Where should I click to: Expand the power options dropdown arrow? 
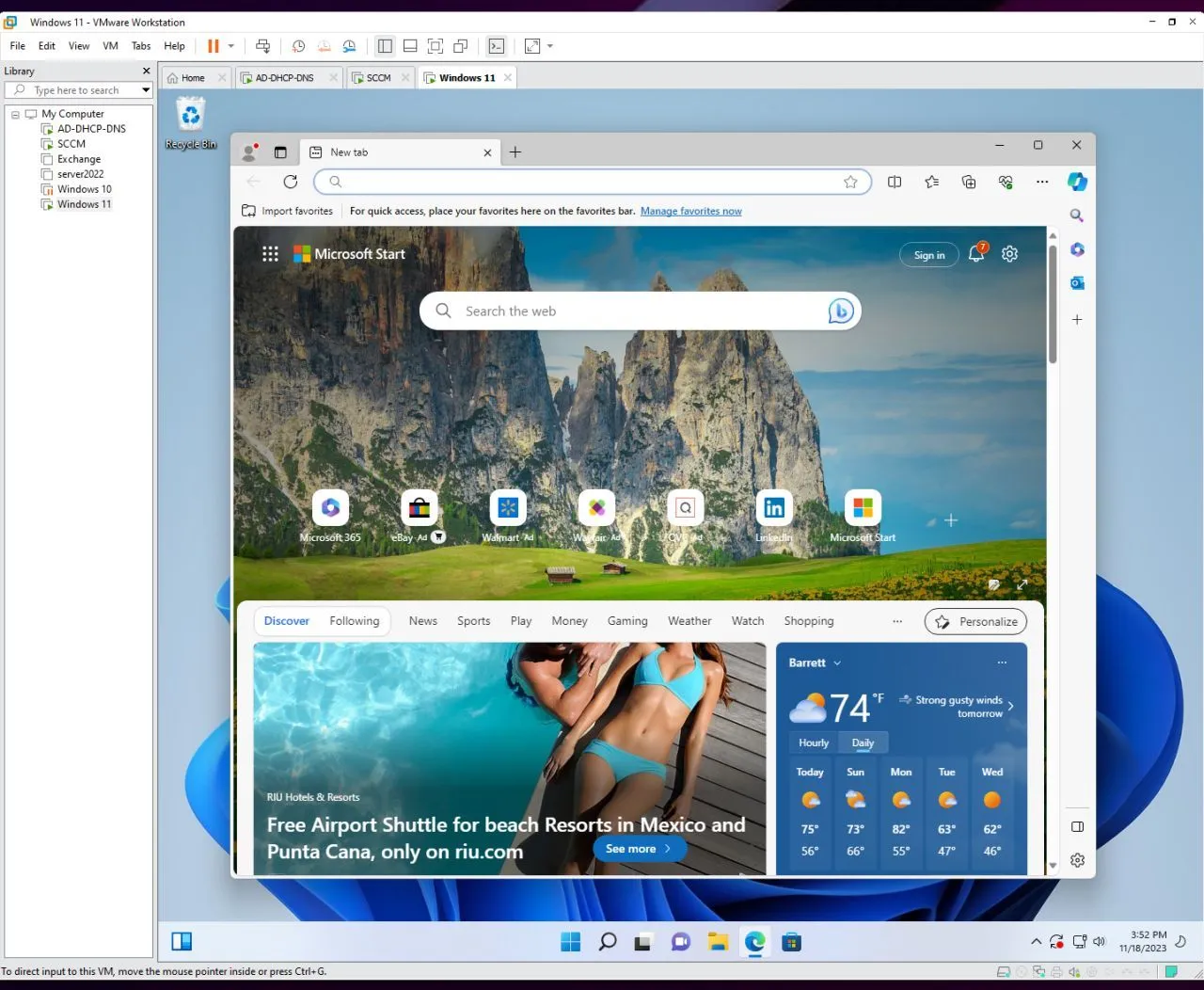click(x=230, y=46)
